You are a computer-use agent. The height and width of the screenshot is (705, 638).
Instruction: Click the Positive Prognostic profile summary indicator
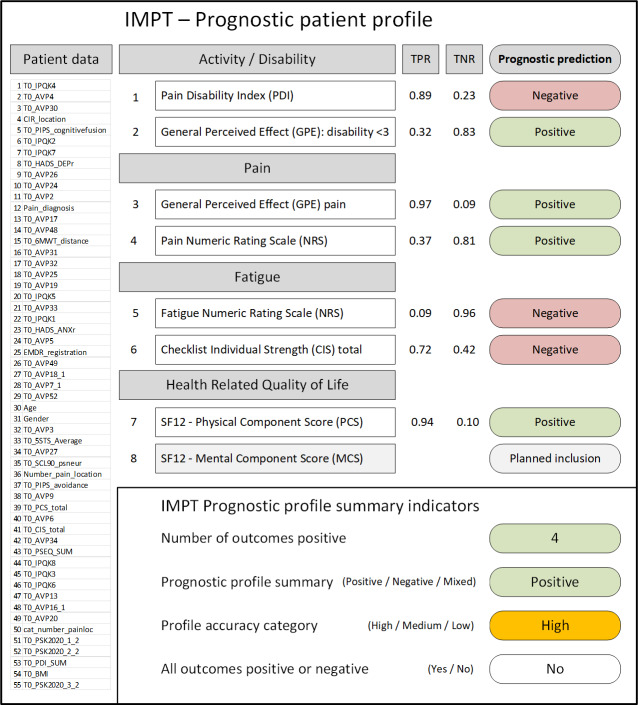555,582
